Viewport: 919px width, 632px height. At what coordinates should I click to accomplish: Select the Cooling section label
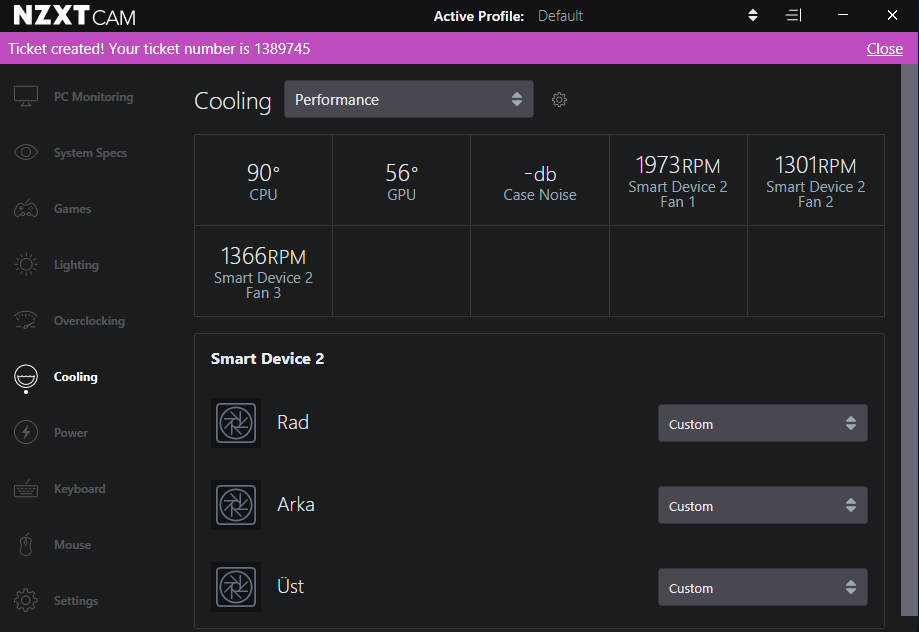(x=76, y=377)
